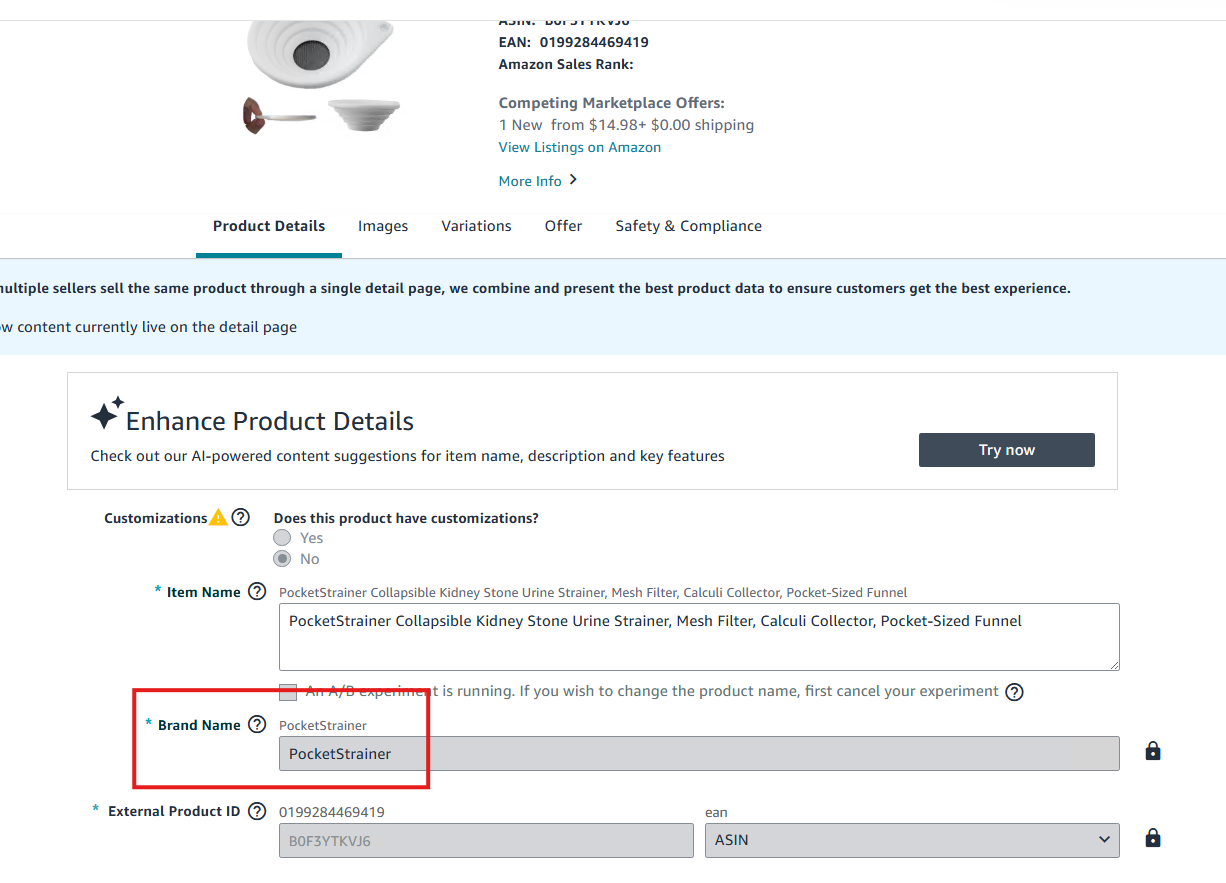The image size is (1226, 883).
Task: Toggle the A/B experiment checkbox
Action: tap(288, 692)
